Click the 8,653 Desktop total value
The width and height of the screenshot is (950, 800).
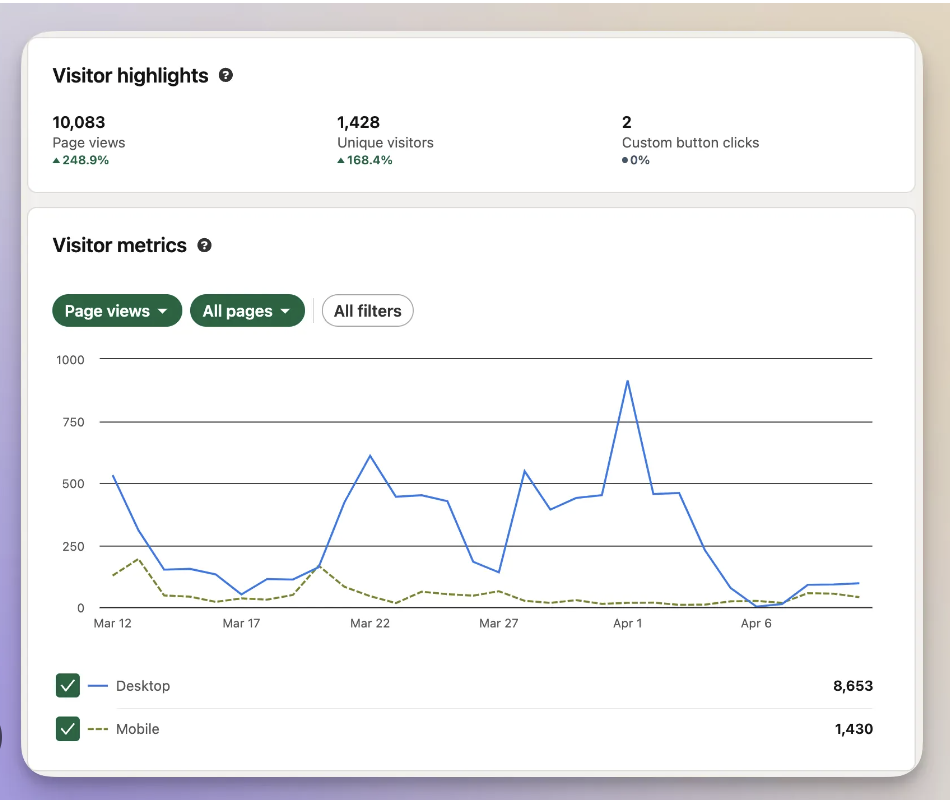(853, 686)
